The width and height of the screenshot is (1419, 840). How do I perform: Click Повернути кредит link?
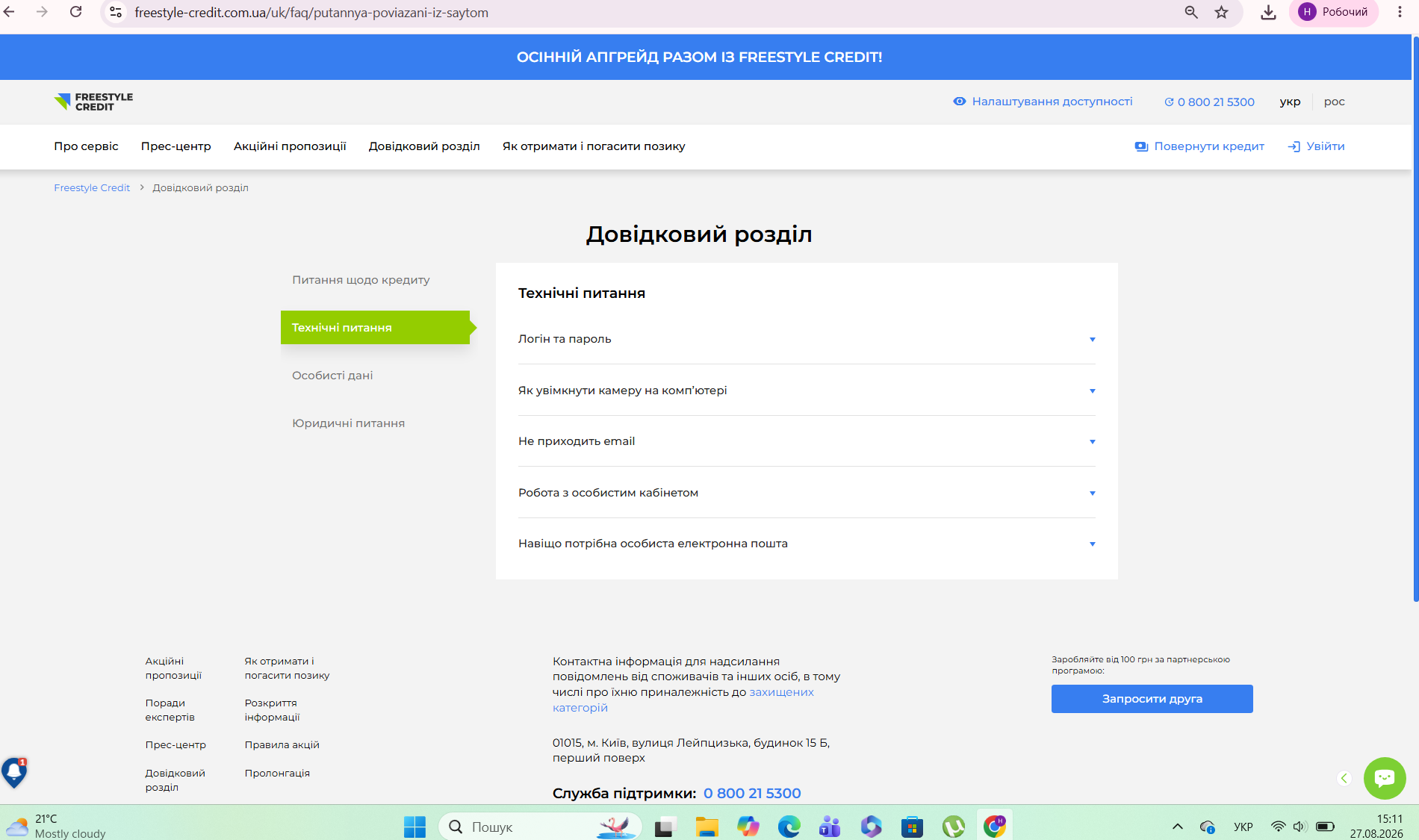[x=1199, y=146]
